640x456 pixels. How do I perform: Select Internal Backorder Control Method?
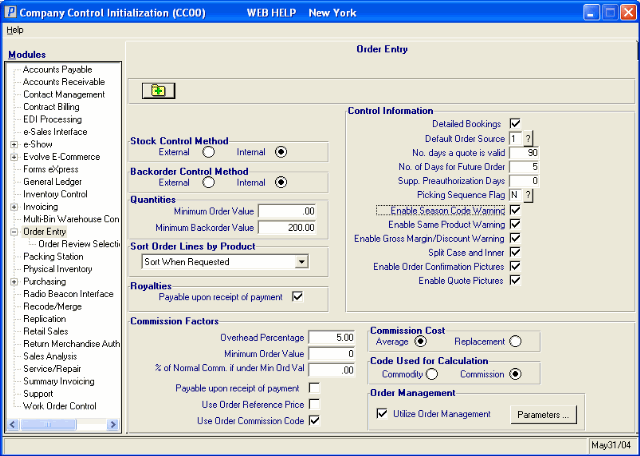pos(281,182)
